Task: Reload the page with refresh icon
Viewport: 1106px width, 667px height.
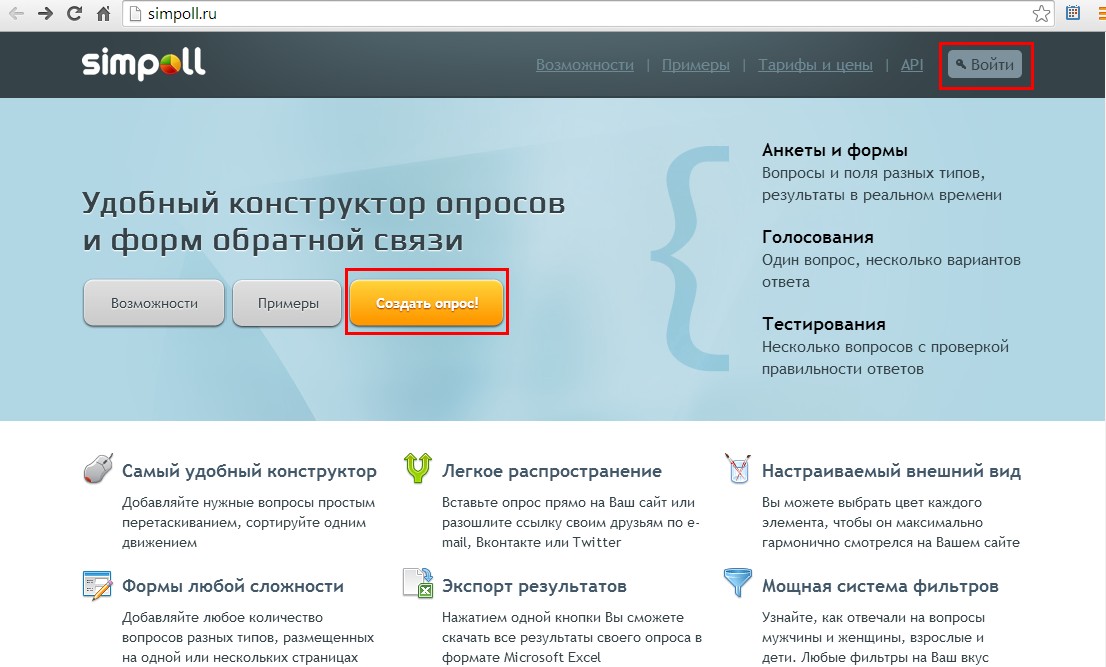Action: tap(74, 14)
